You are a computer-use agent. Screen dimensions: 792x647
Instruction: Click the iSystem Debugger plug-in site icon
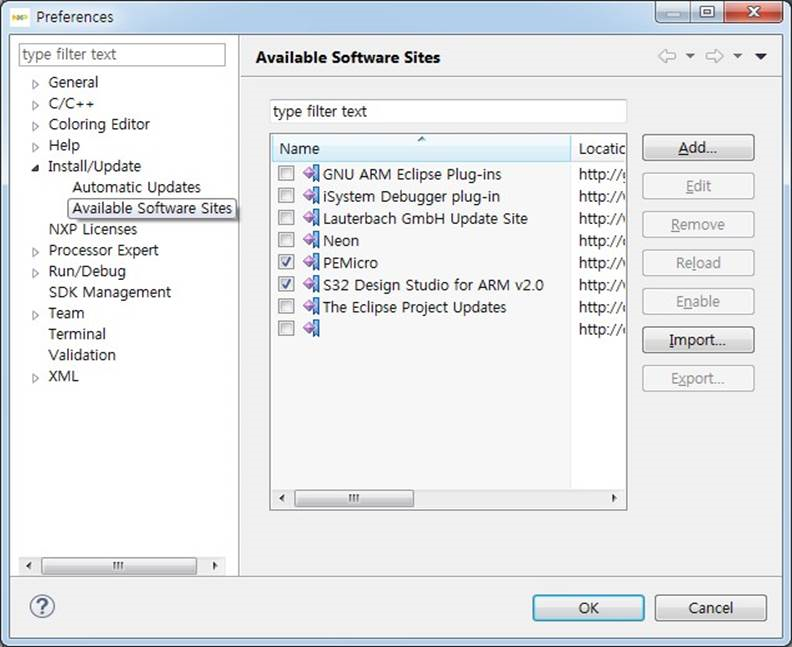point(311,196)
